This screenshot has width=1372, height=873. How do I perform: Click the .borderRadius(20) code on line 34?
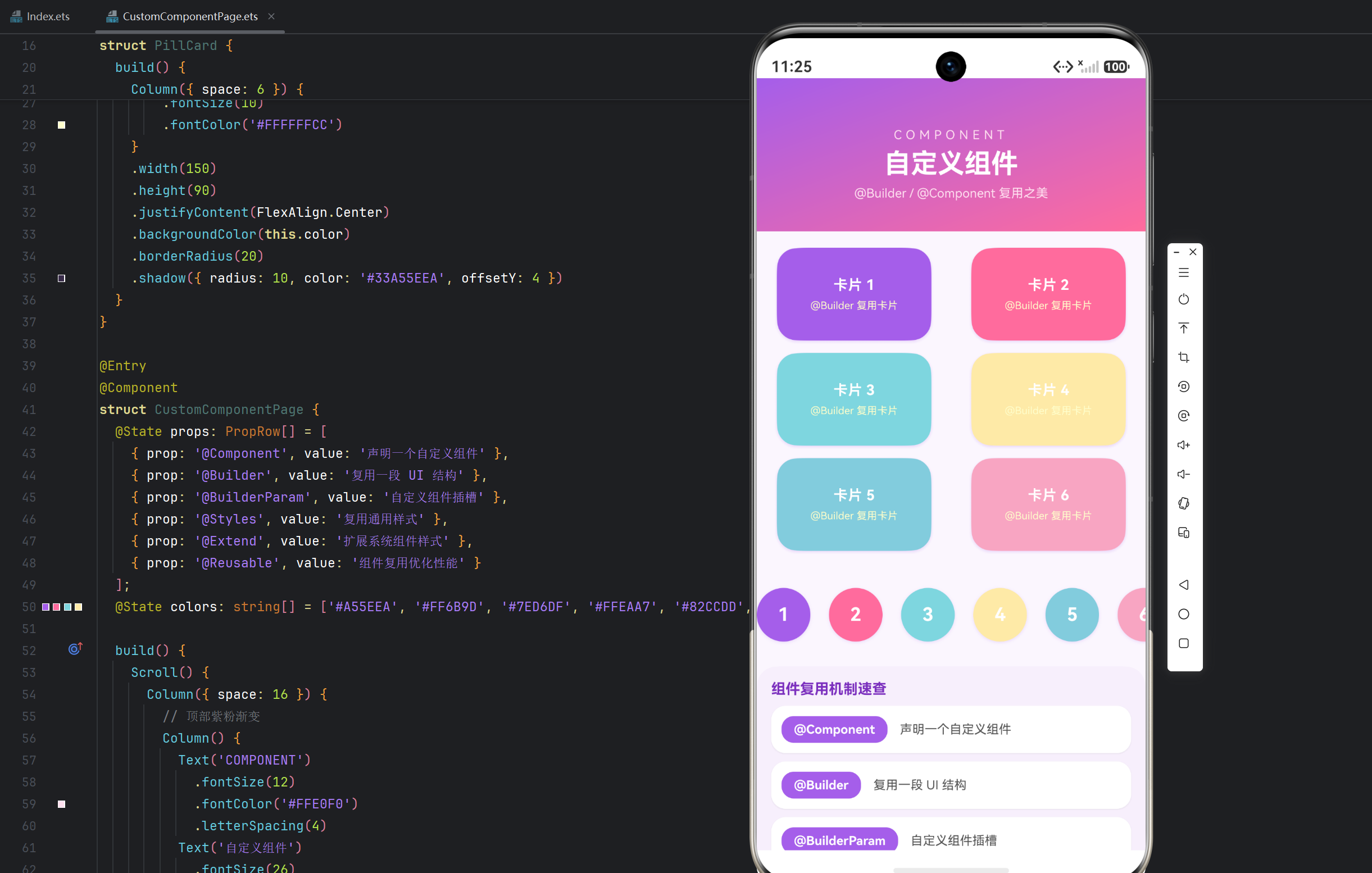(198, 256)
